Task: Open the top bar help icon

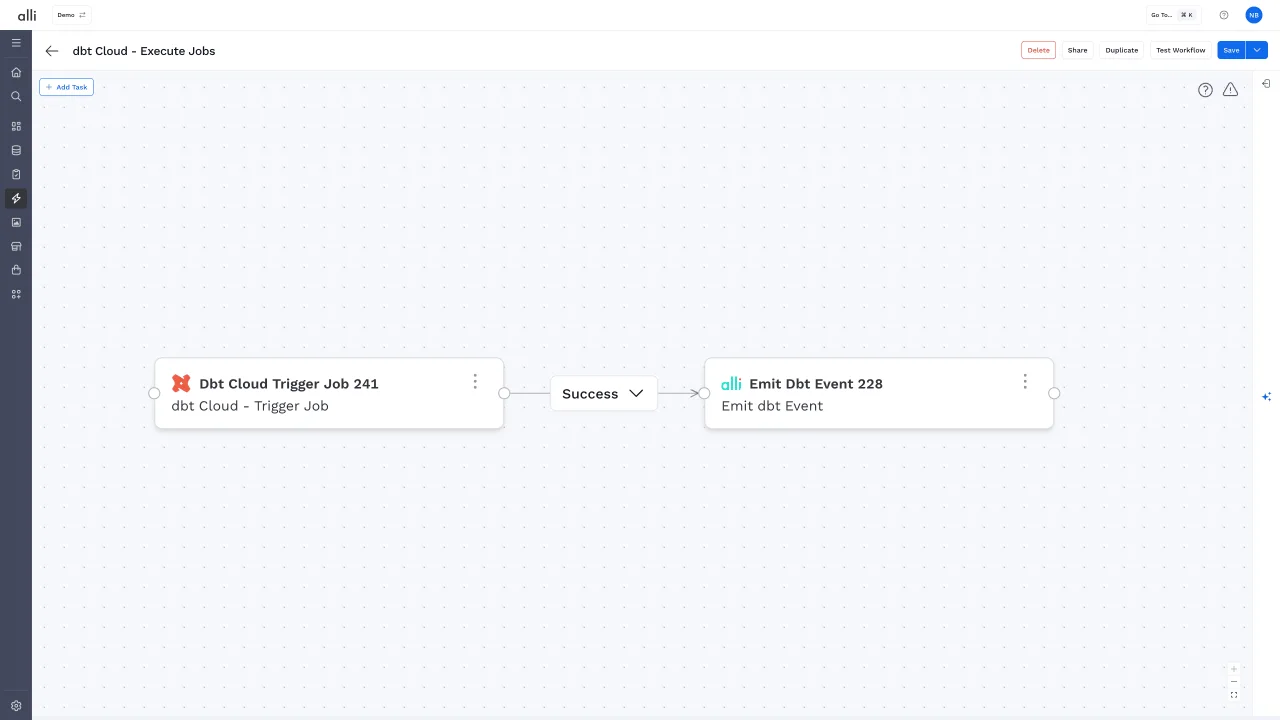Action: click(1224, 15)
